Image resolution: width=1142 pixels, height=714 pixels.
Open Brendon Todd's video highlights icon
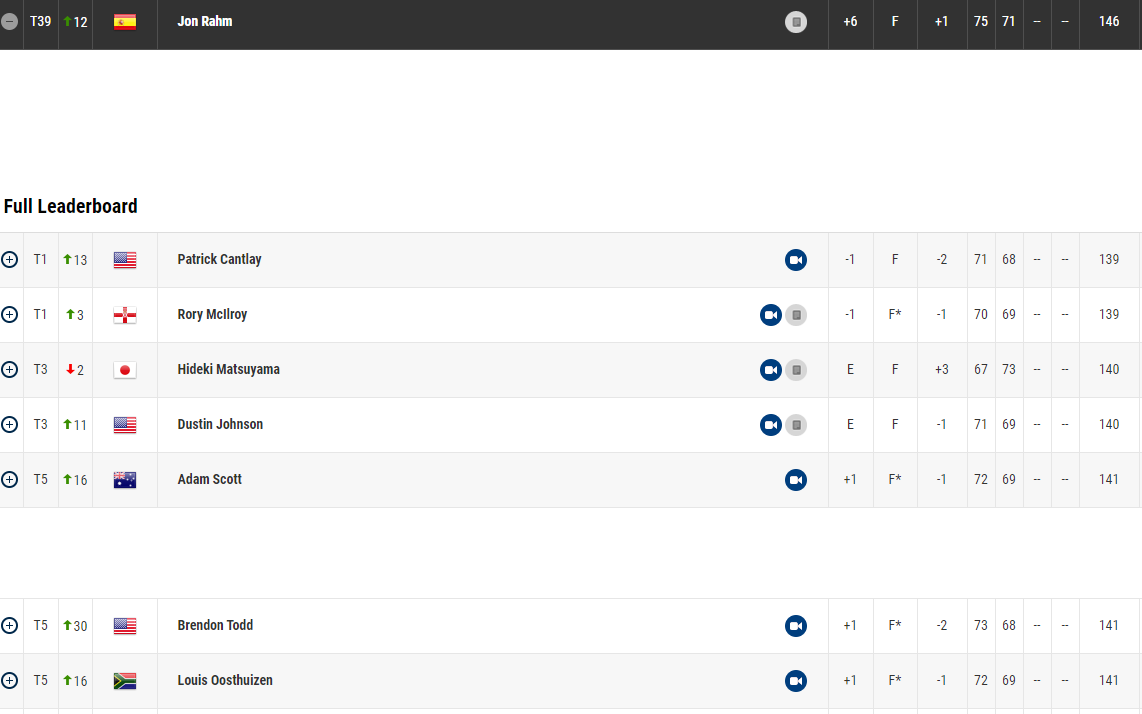pos(795,626)
